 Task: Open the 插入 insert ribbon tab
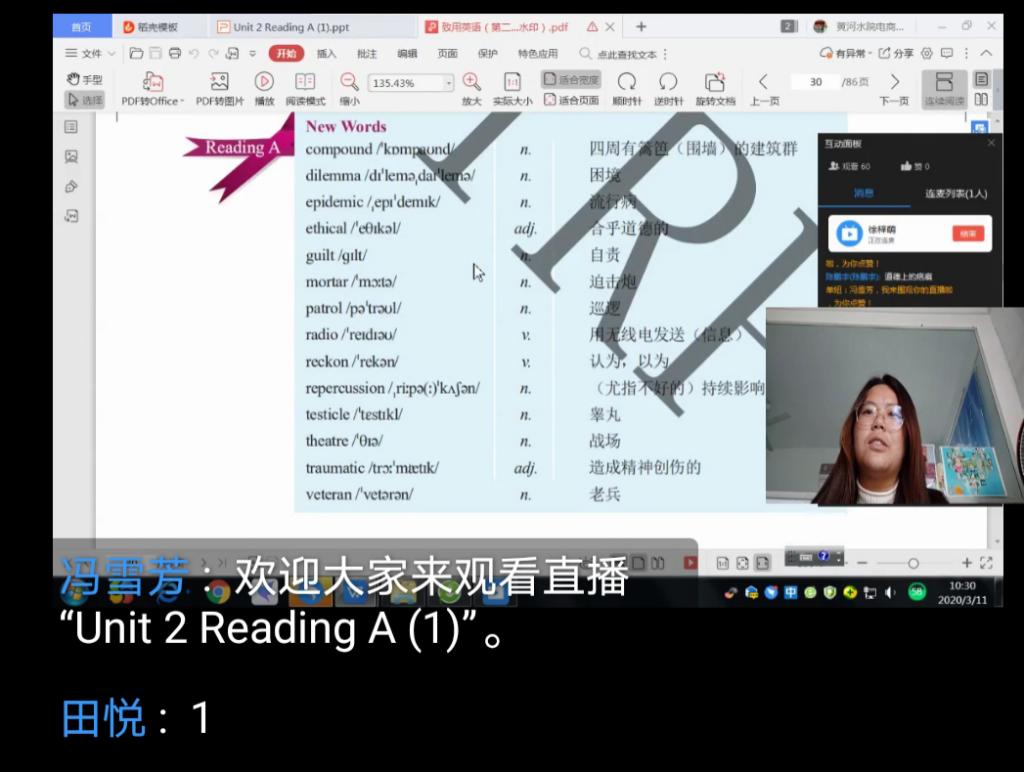point(326,53)
